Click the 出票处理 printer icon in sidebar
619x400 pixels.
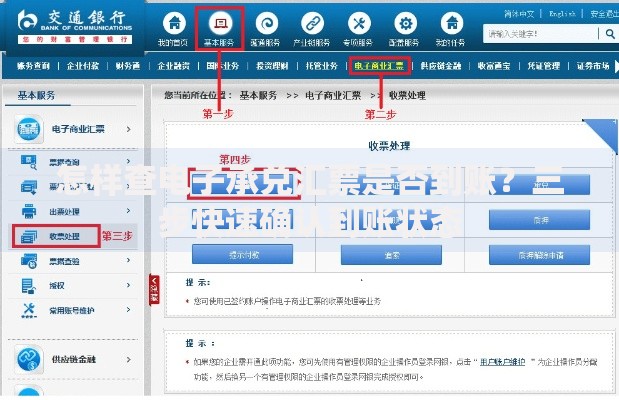[29, 212]
